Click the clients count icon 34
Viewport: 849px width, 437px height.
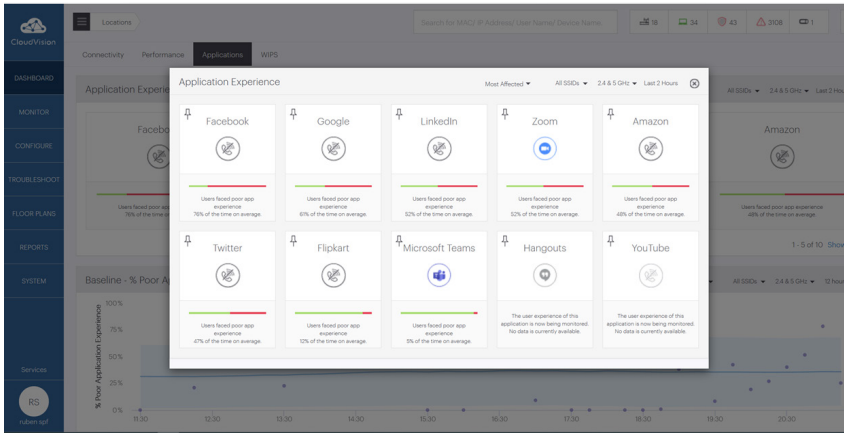pos(688,22)
